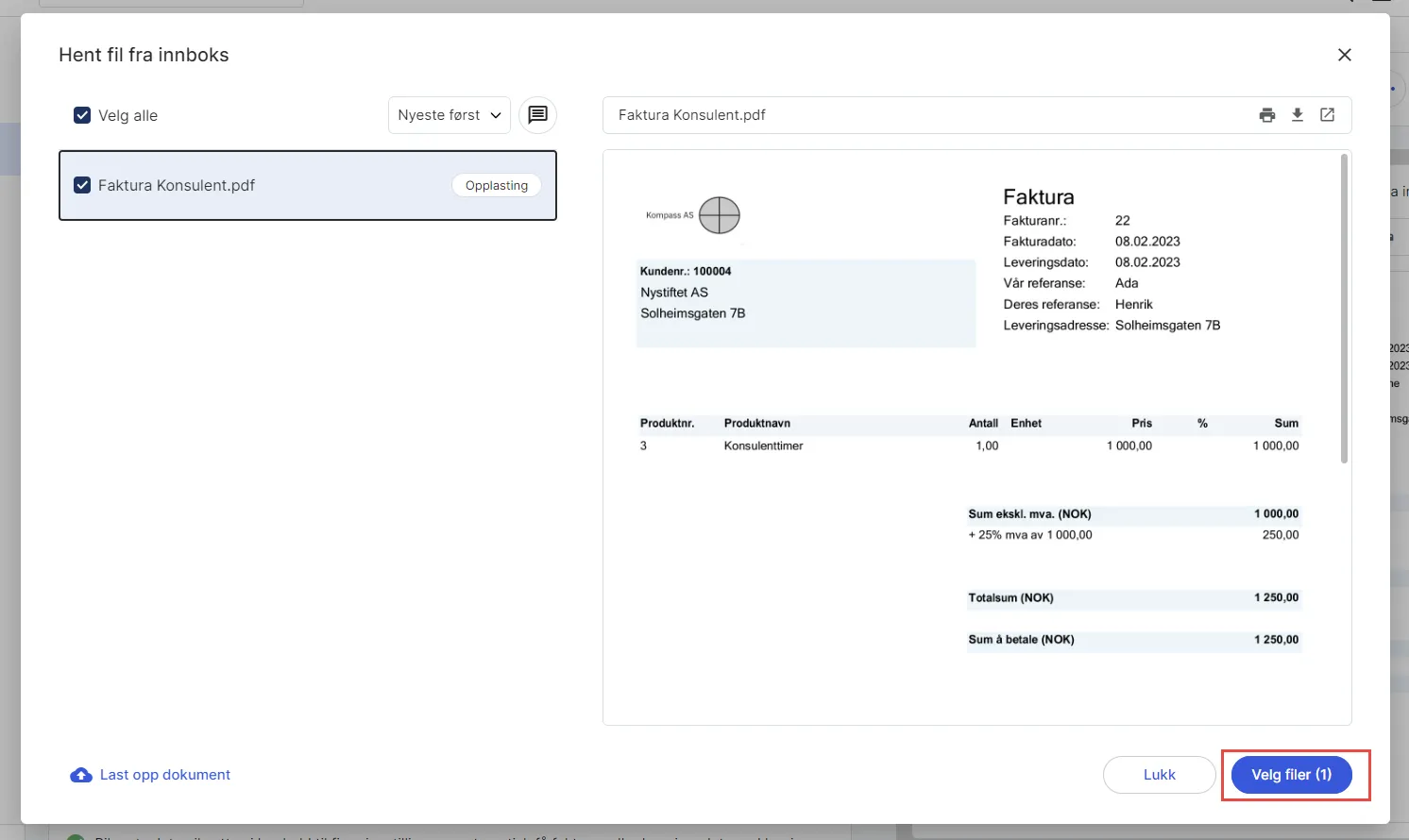Open the comments icon next to sort

point(537,115)
